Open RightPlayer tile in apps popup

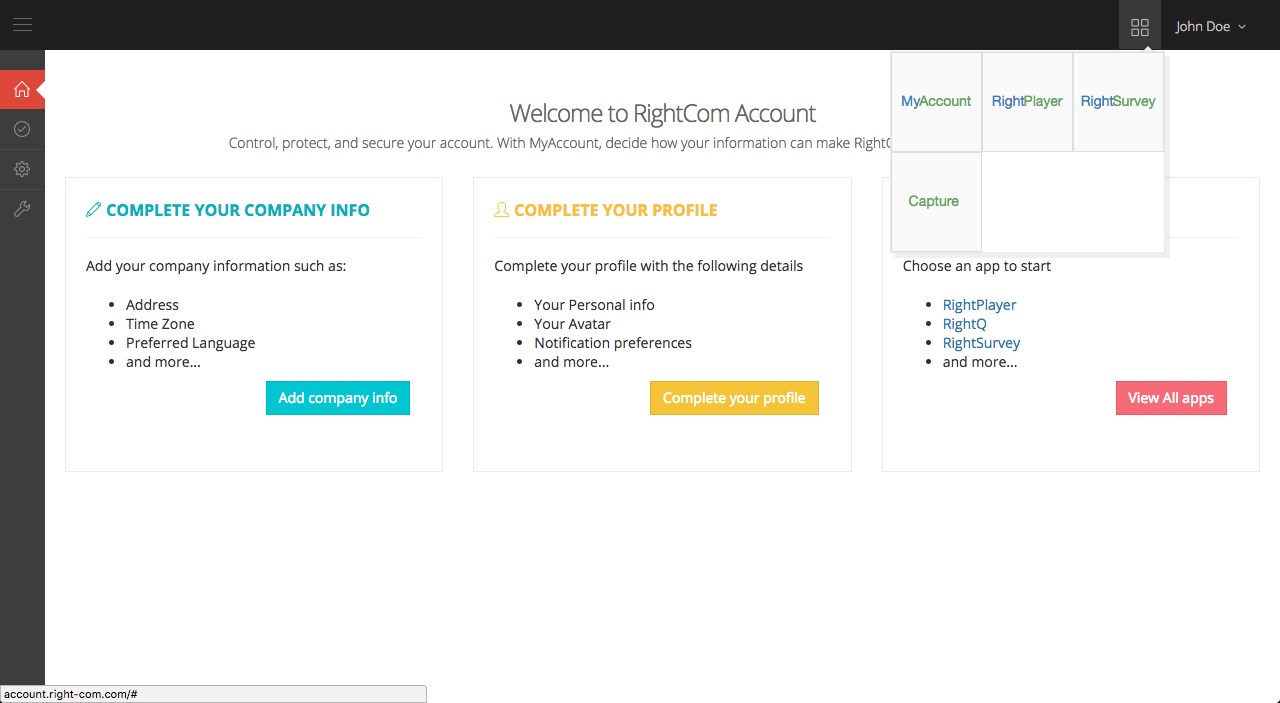coord(1027,101)
